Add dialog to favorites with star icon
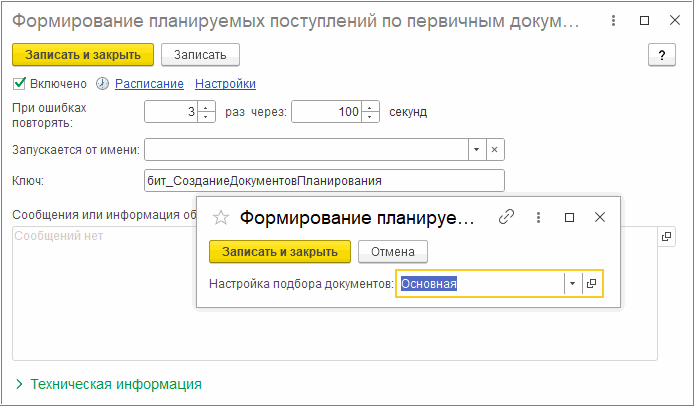Screen dimensions: 694x406 [222, 217]
